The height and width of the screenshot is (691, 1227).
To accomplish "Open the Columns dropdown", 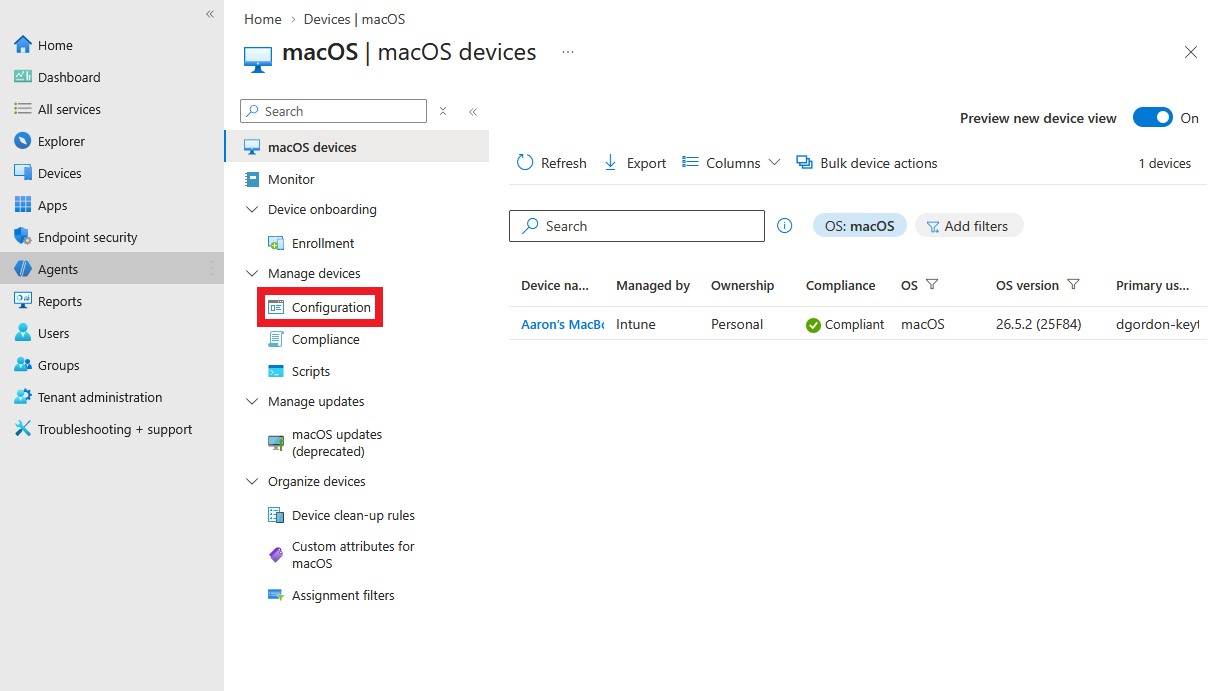I will 731,163.
